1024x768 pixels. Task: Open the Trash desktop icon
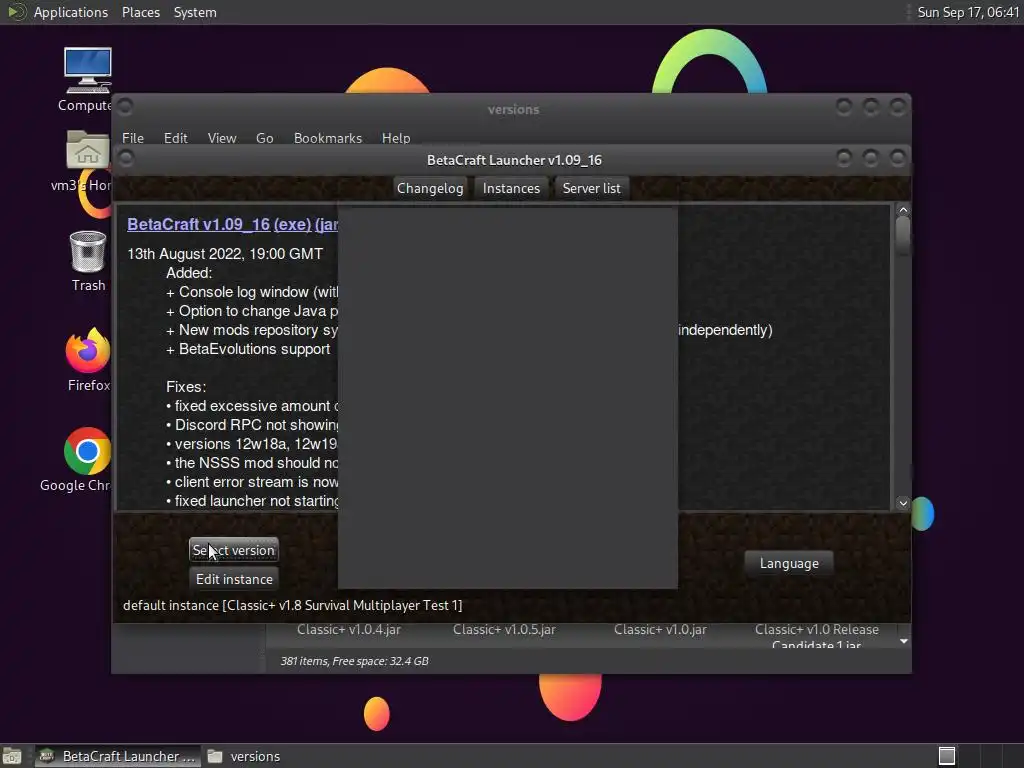point(88,251)
